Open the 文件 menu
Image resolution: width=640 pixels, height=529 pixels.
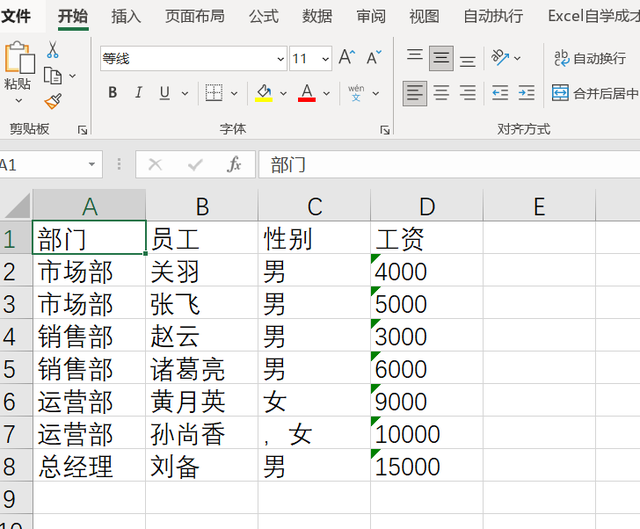[x=16, y=16]
